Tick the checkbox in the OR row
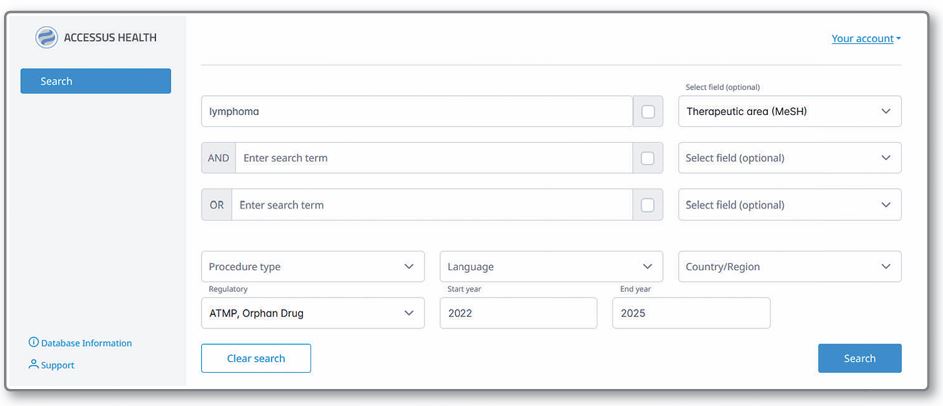The height and width of the screenshot is (406, 943). 647,205
